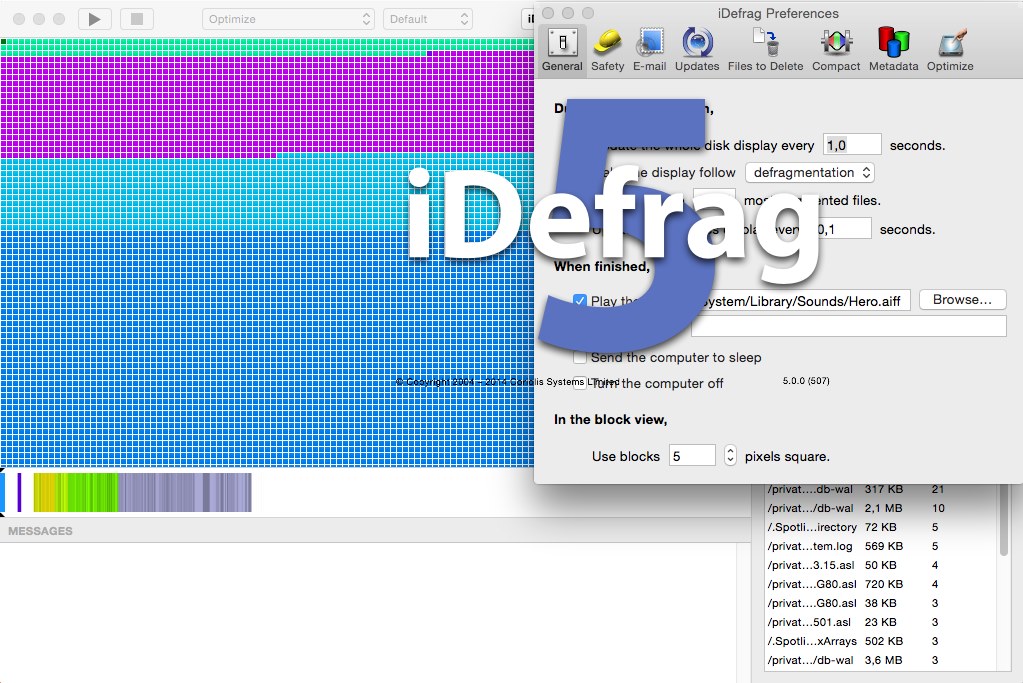1023x683 pixels.
Task: Click the Browse... button
Action: [x=962, y=299]
